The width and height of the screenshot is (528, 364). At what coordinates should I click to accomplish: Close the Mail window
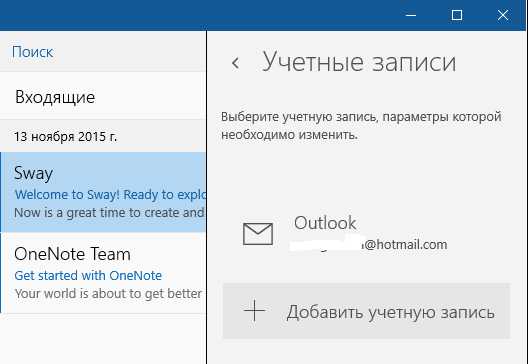pyautogui.click(x=503, y=15)
